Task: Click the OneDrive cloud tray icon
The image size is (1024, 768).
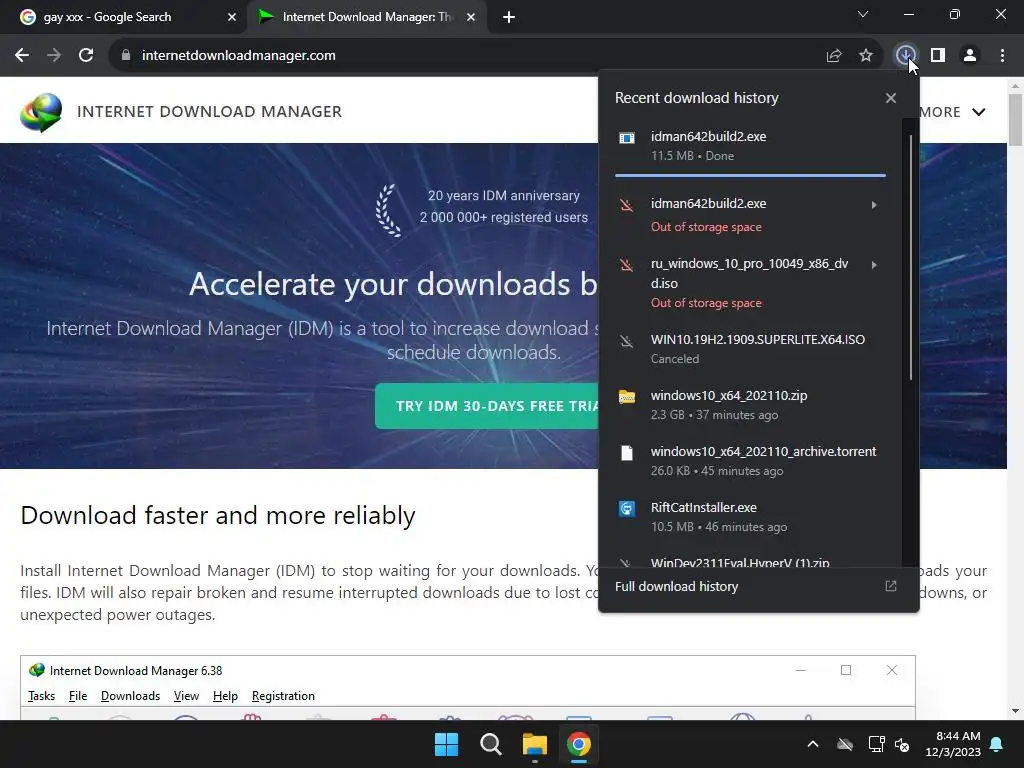Action: point(845,744)
